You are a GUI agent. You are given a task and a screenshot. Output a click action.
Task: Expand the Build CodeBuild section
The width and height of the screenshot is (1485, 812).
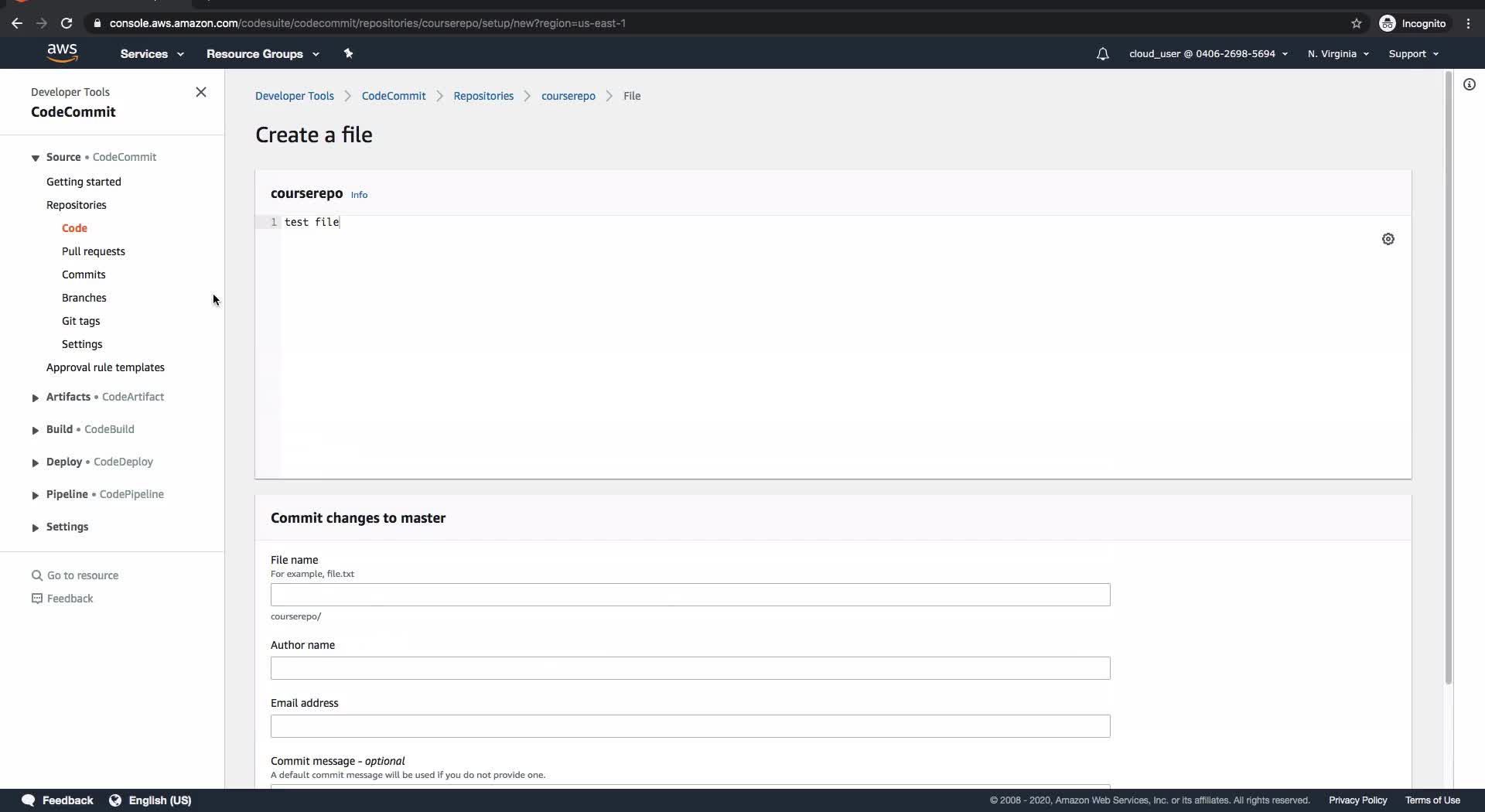coord(36,430)
